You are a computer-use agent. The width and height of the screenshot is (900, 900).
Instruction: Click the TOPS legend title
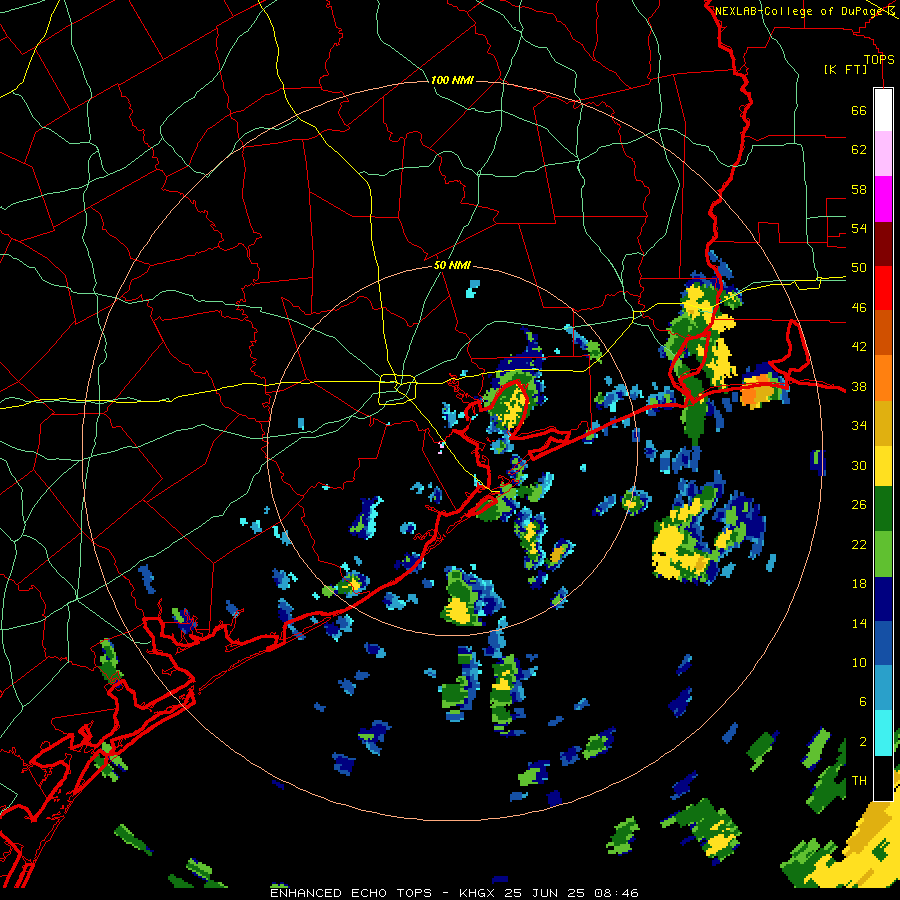(879, 59)
